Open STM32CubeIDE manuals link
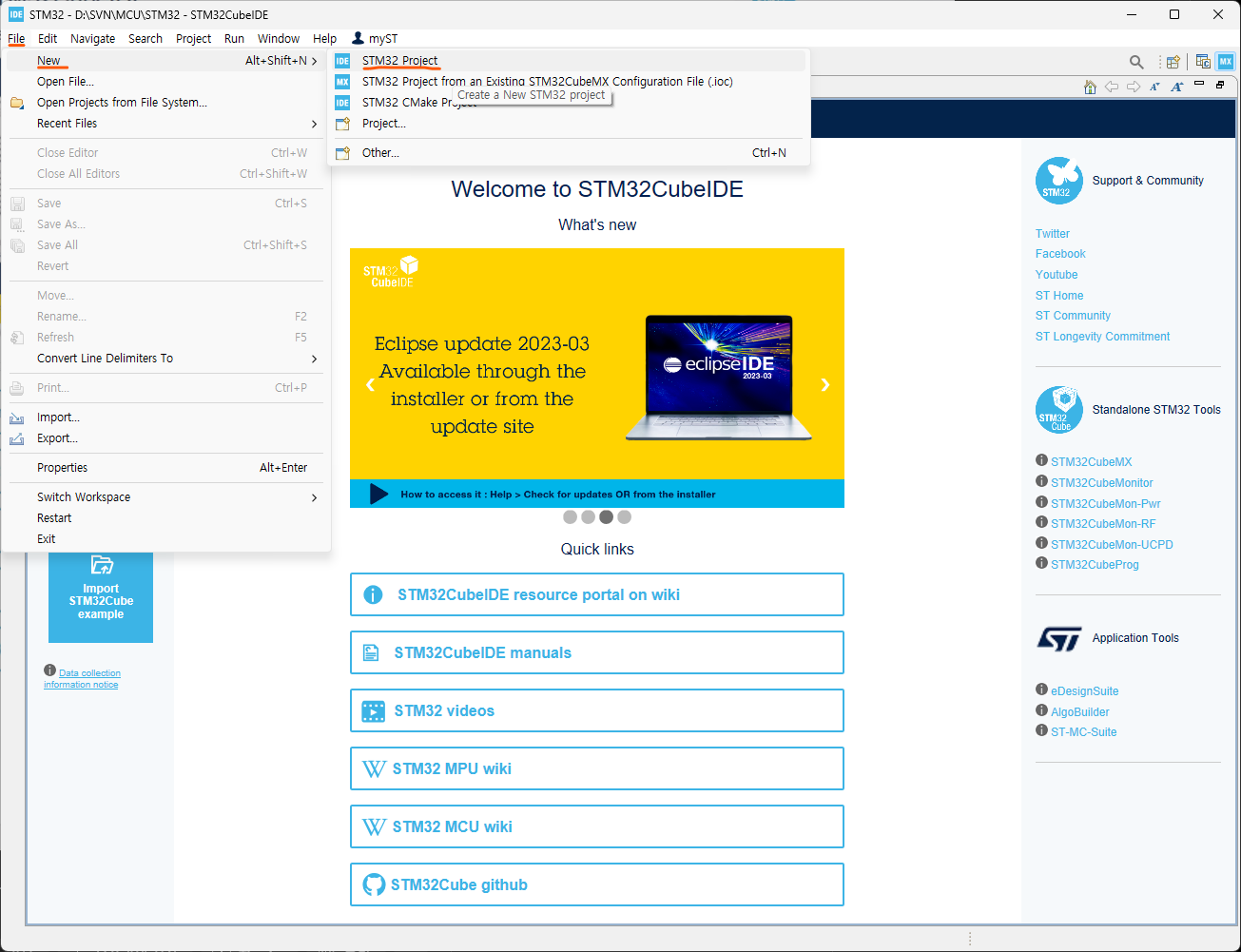The width and height of the screenshot is (1241, 952). tap(597, 652)
